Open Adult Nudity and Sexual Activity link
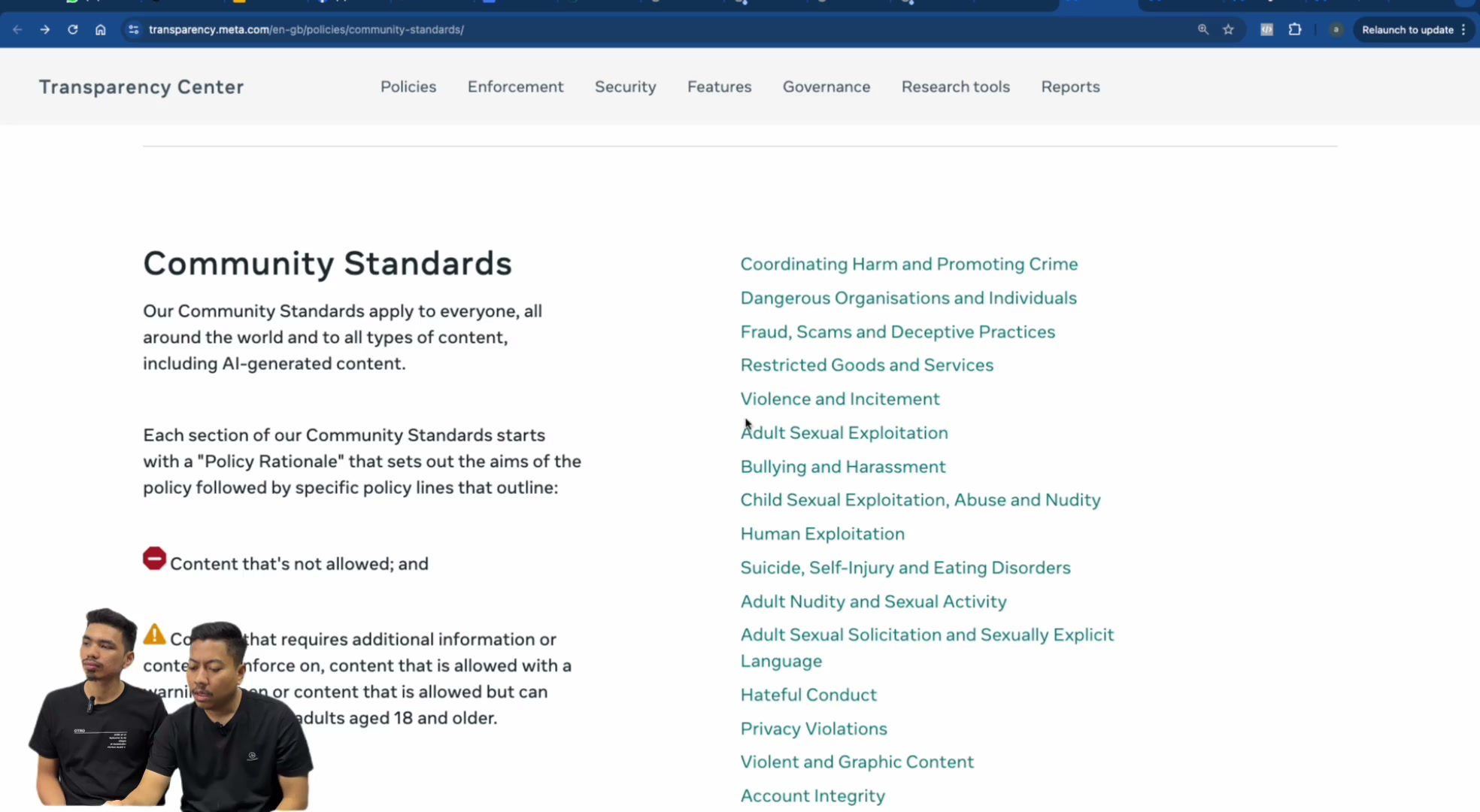This screenshot has width=1480, height=812. (x=873, y=601)
